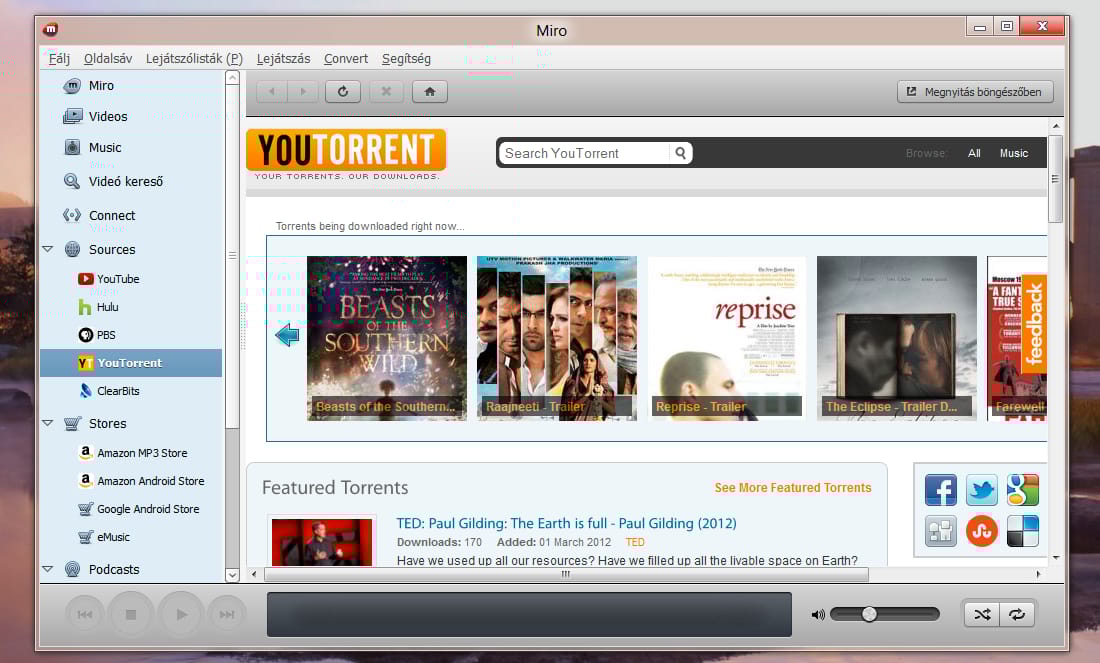The height and width of the screenshot is (663, 1100).
Task: Toggle repeat mode
Action: point(1017,615)
